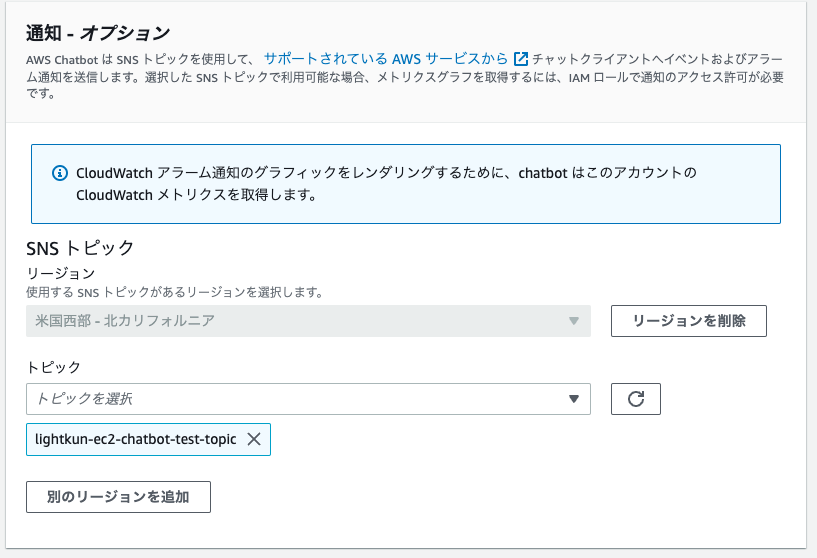Click the CloudWatch アラーム通知 info banner text
The width and height of the screenshot is (817, 558).
pyautogui.click(x=386, y=184)
